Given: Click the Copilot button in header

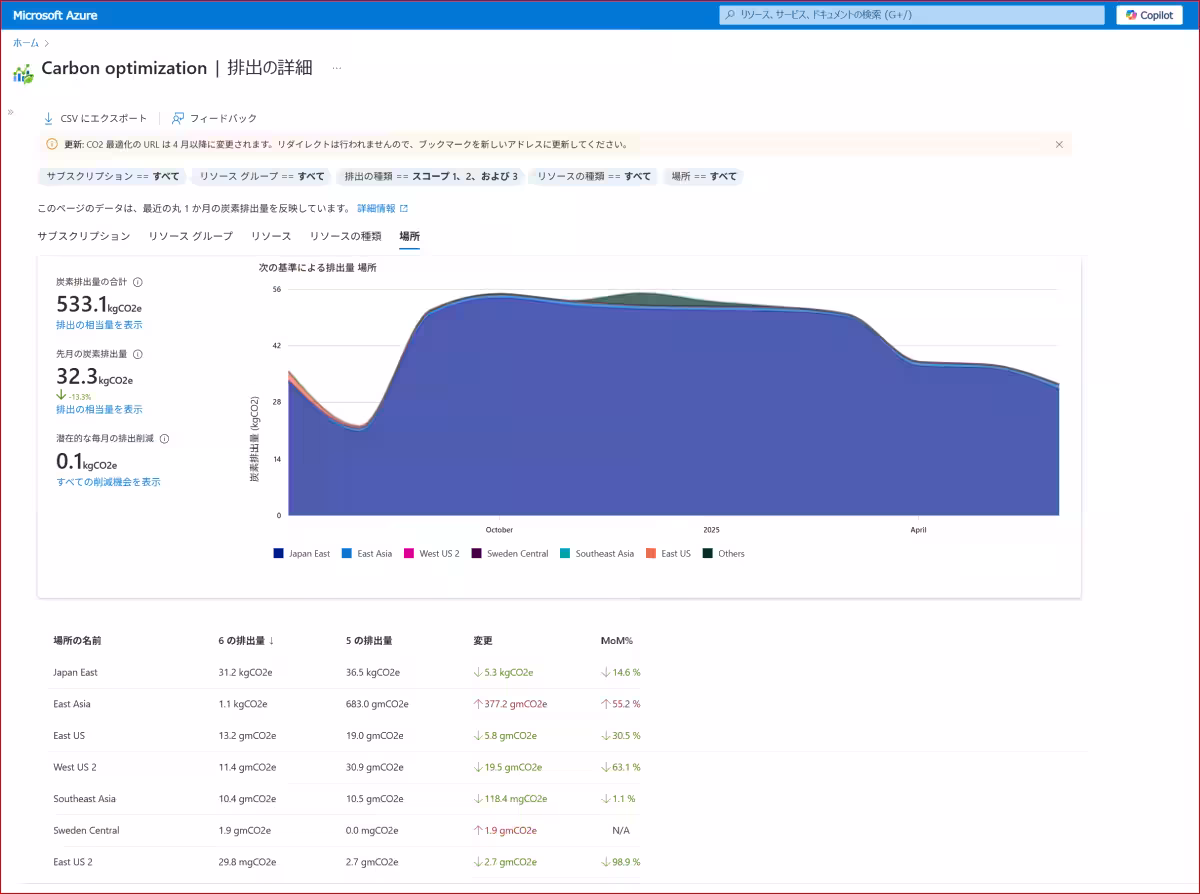Looking at the screenshot, I should click(x=1149, y=15).
